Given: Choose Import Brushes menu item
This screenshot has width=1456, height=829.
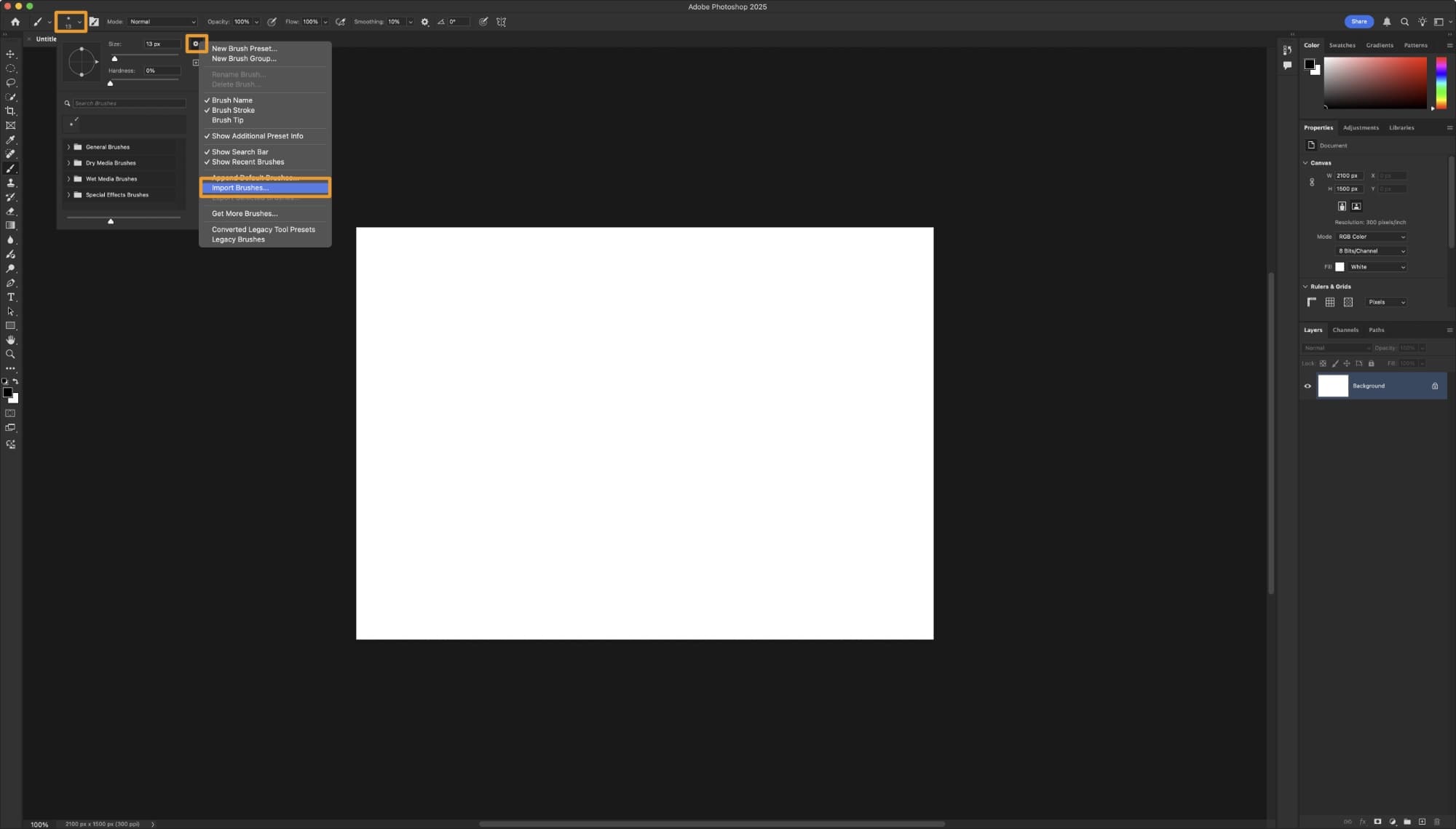Looking at the screenshot, I should 240,188.
